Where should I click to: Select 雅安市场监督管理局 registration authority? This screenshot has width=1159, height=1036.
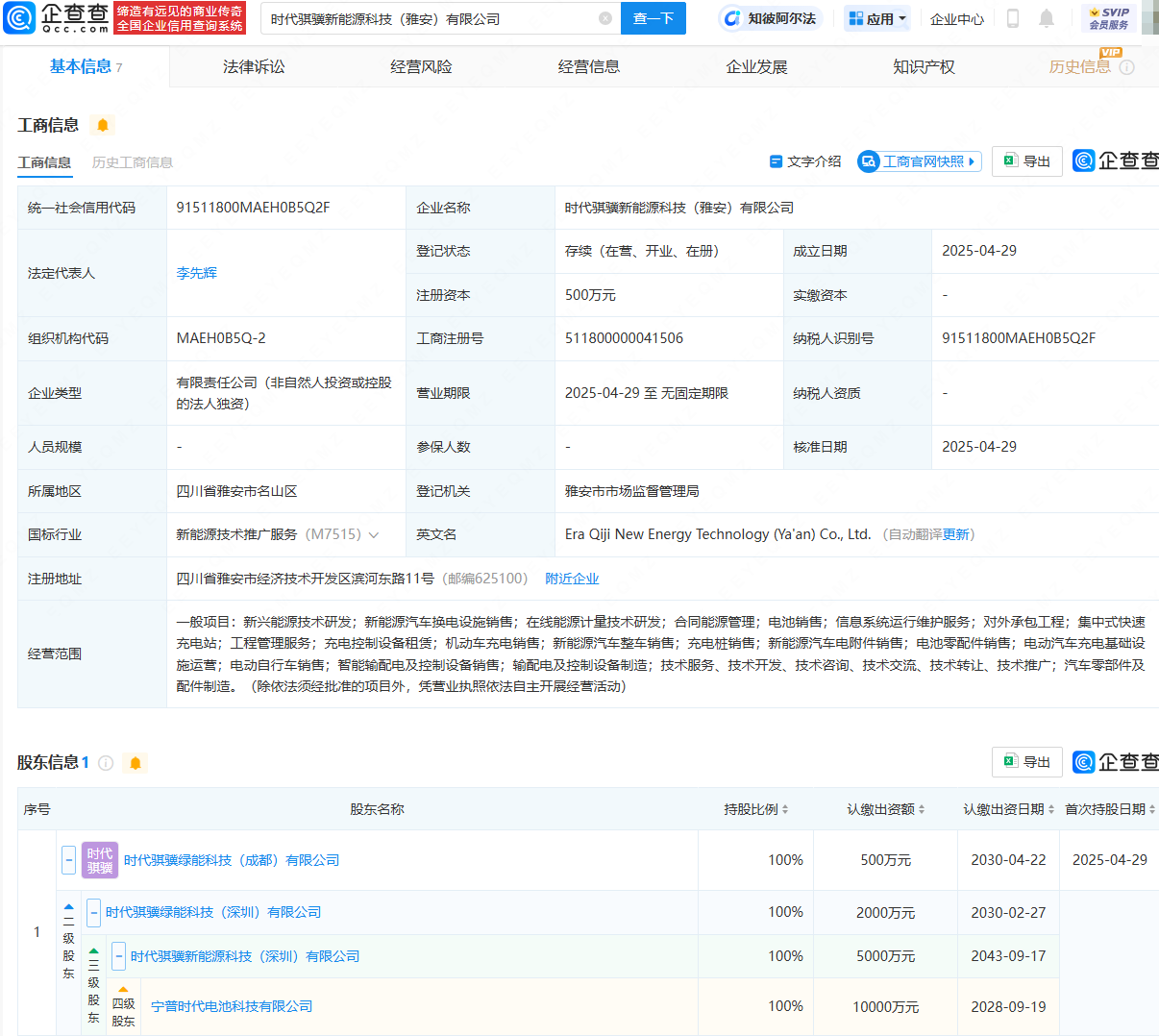click(632, 491)
